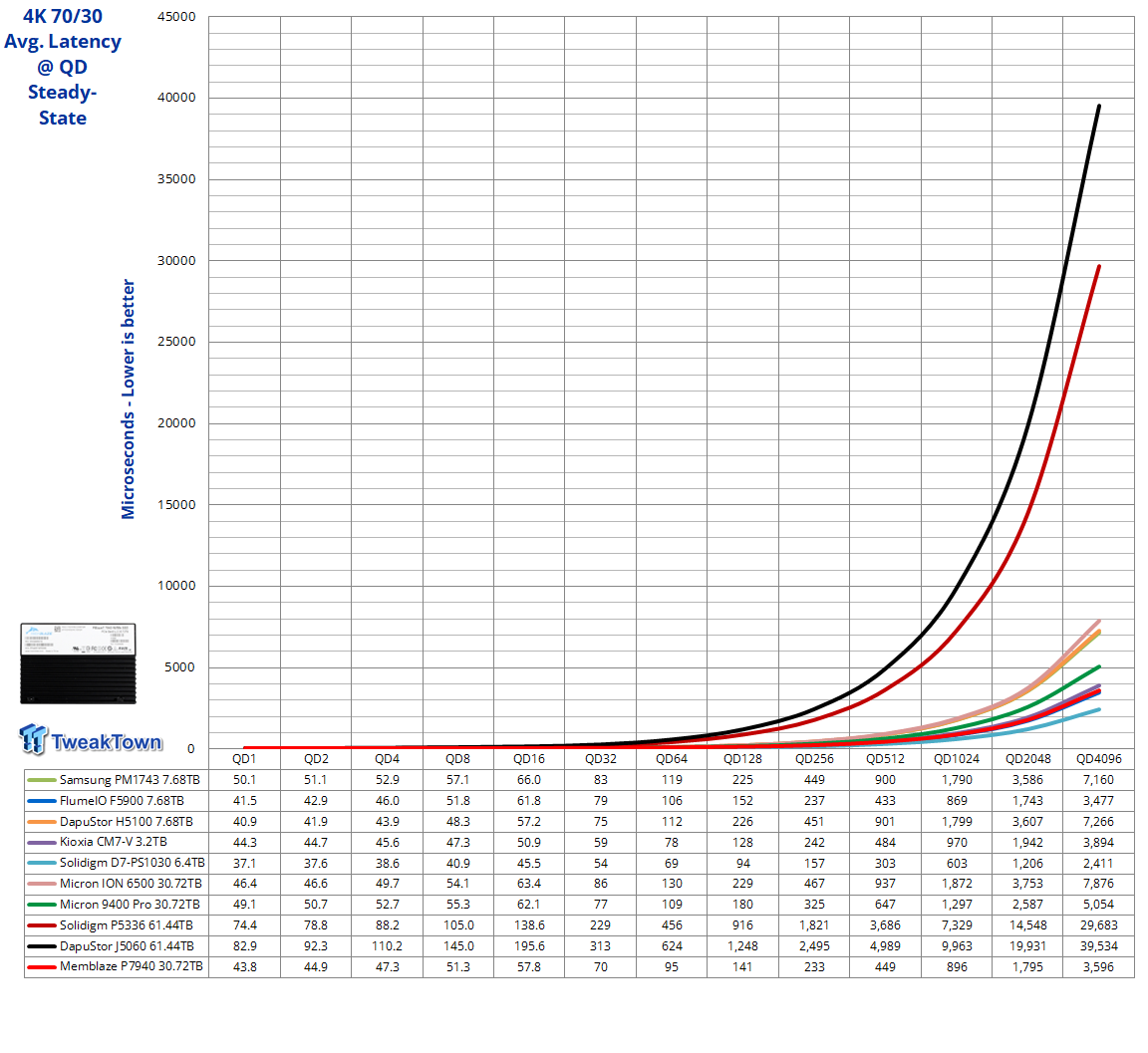Click the 39,534 value for DapuStor J5060

click(x=1099, y=946)
